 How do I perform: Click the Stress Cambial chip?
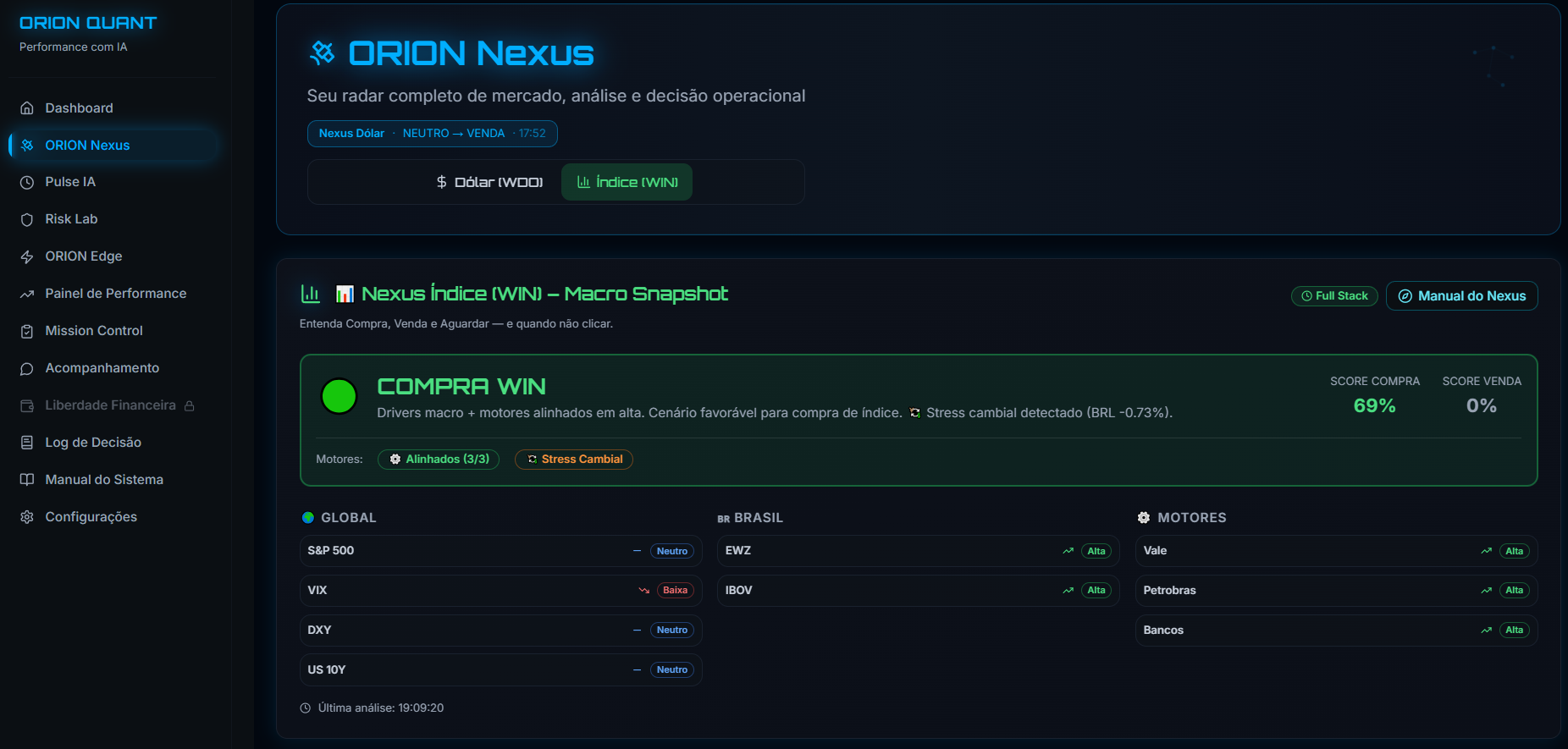(x=574, y=460)
